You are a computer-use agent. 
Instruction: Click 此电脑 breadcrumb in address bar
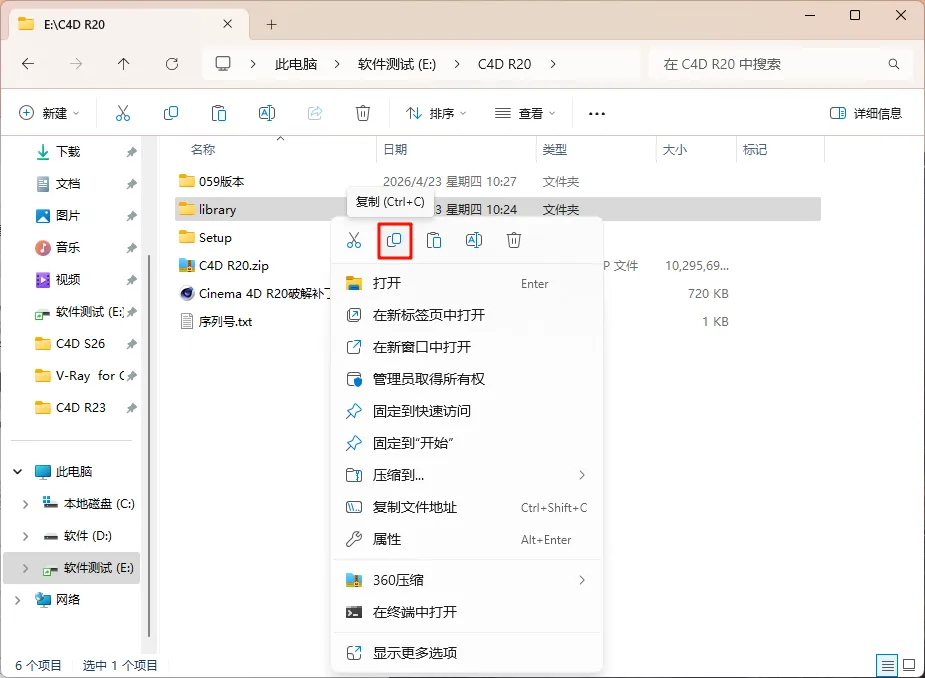point(296,64)
